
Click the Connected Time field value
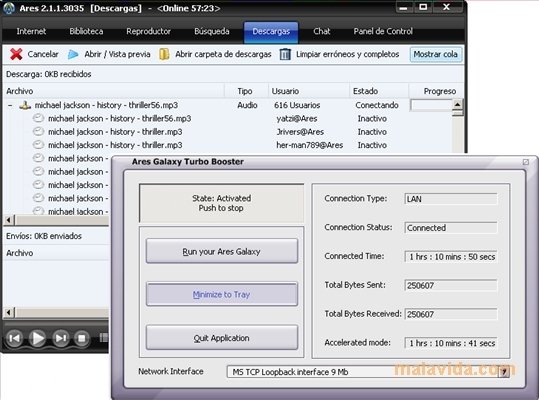point(451,257)
